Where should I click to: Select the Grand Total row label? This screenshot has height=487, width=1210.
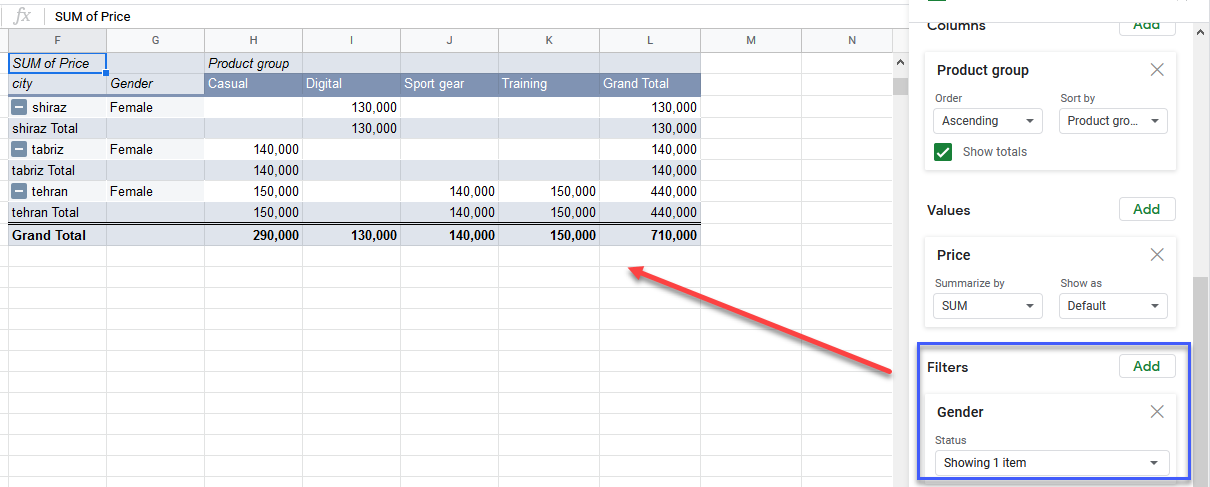click(57, 235)
